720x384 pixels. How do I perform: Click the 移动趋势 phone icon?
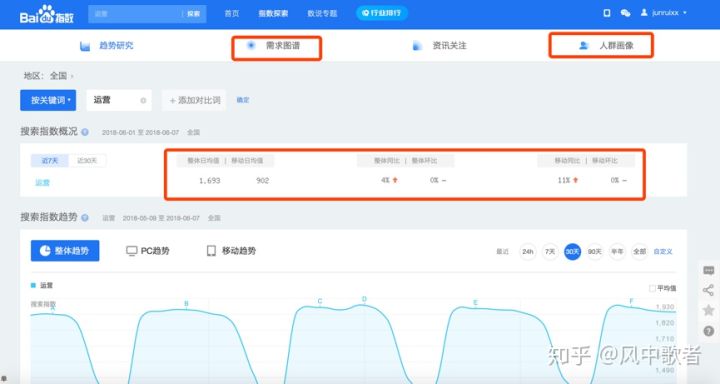tap(211, 251)
